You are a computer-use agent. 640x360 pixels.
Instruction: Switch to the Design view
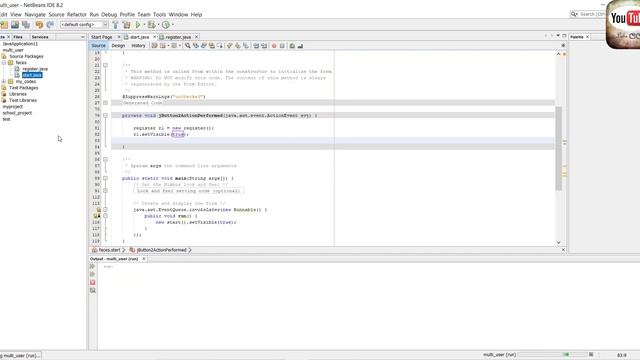(x=118, y=46)
